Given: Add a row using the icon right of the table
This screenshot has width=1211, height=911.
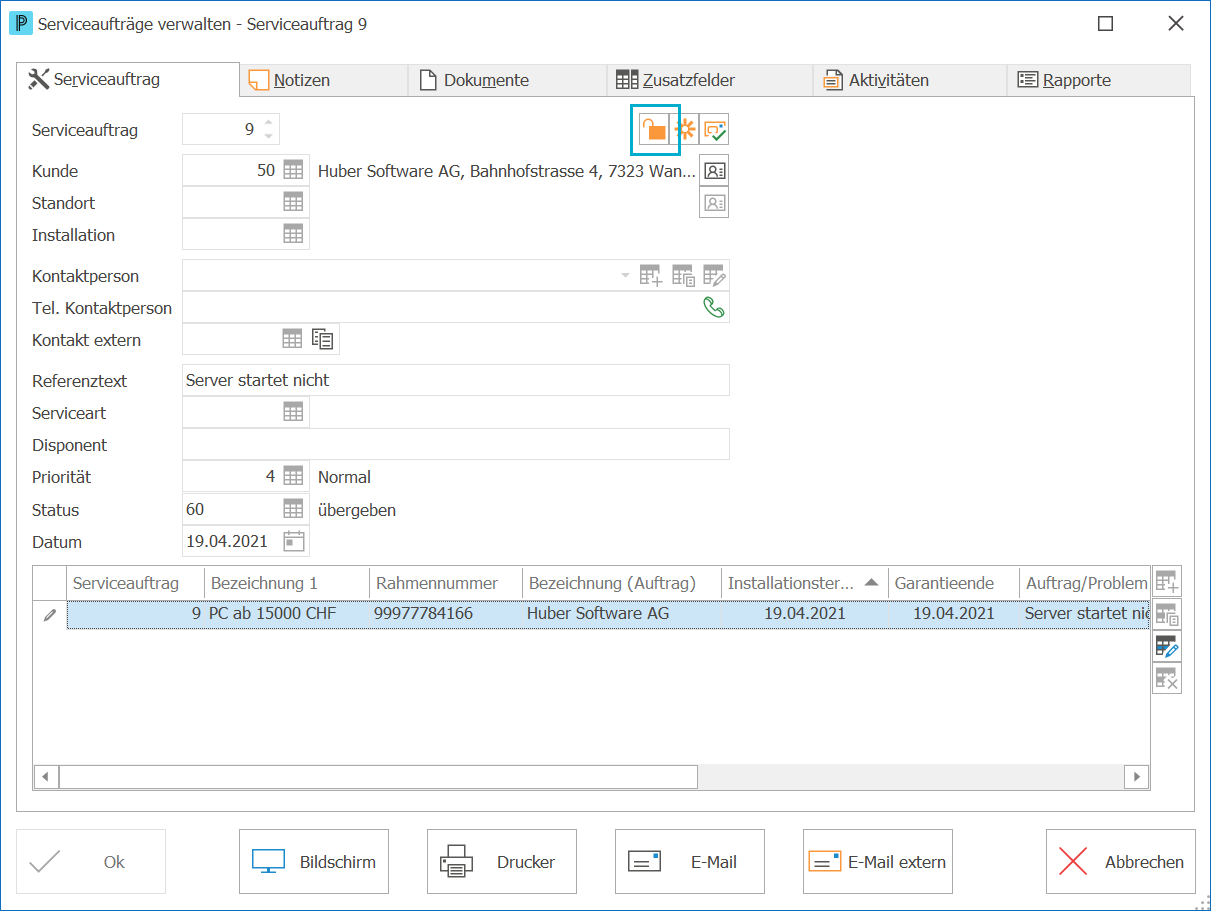Looking at the screenshot, I should (1167, 581).
